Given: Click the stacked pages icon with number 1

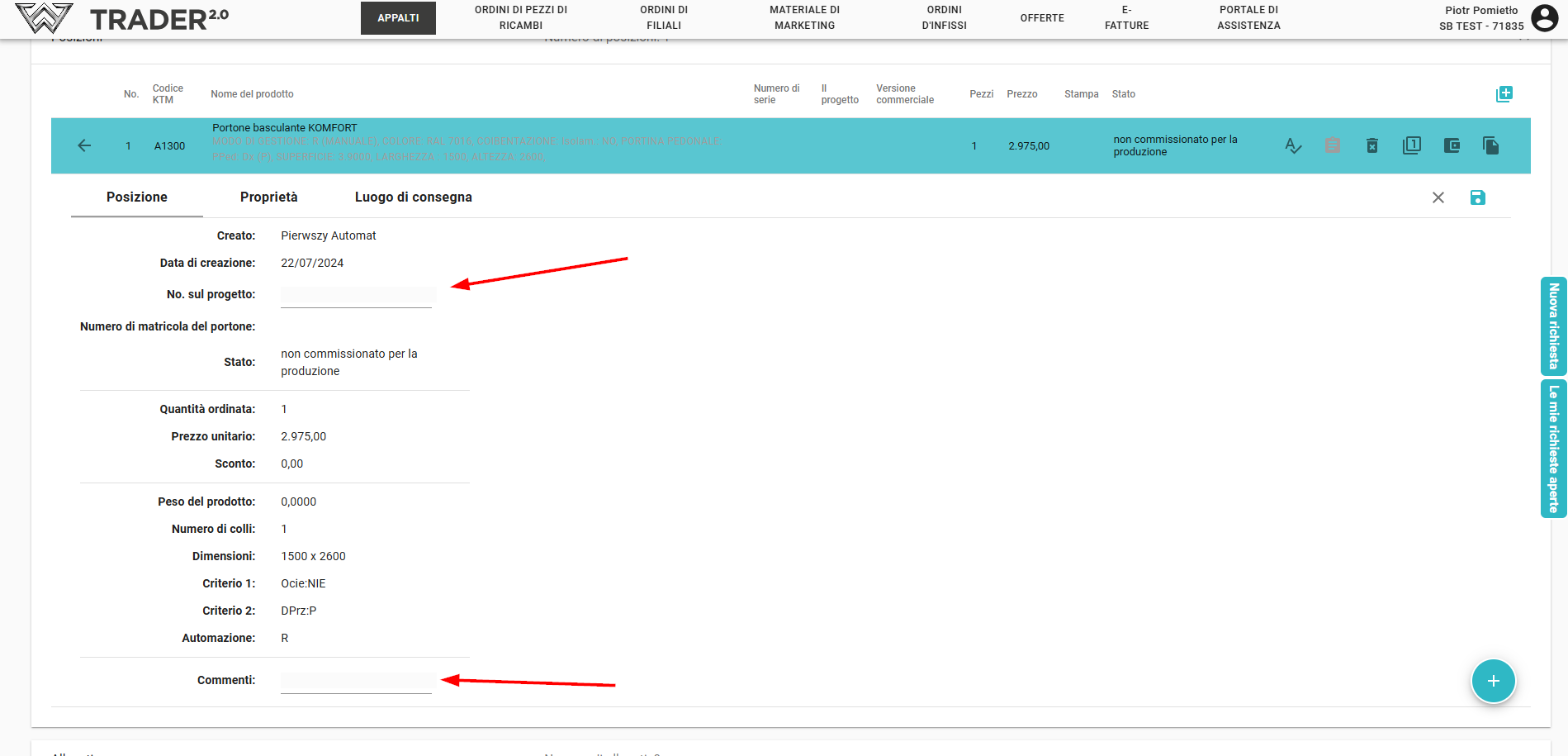Looking at the screenshot, I should (1411, 146).
